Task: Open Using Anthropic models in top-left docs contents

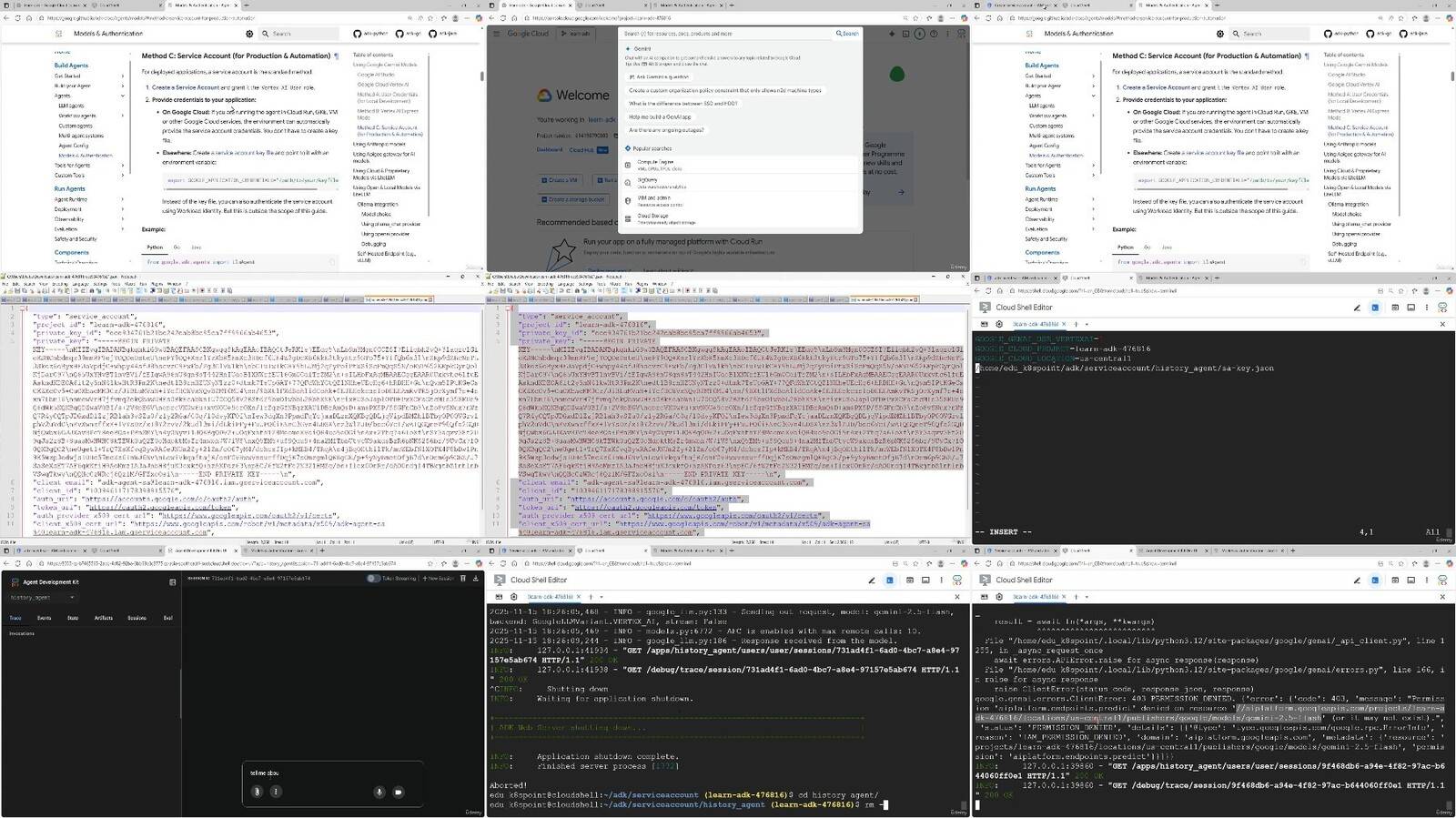Action: click(x=379, y=144)
